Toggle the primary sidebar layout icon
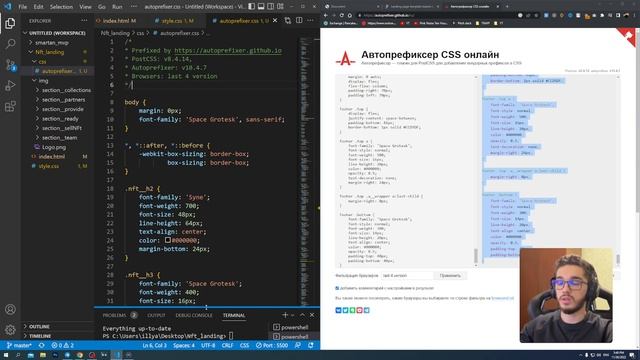This screenshot has width=640, height=360. click(251, 7)
